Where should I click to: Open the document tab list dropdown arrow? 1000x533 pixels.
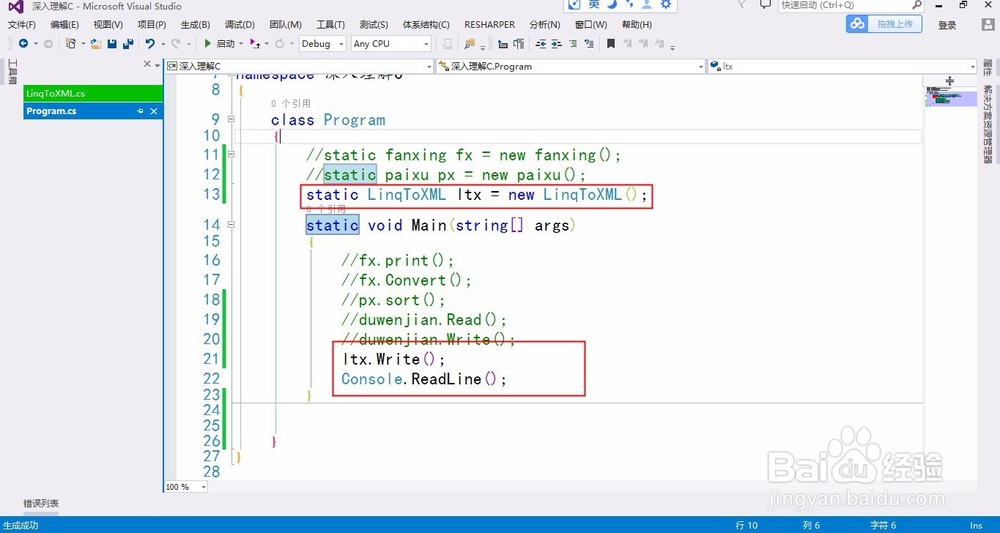tap(157, 65)
